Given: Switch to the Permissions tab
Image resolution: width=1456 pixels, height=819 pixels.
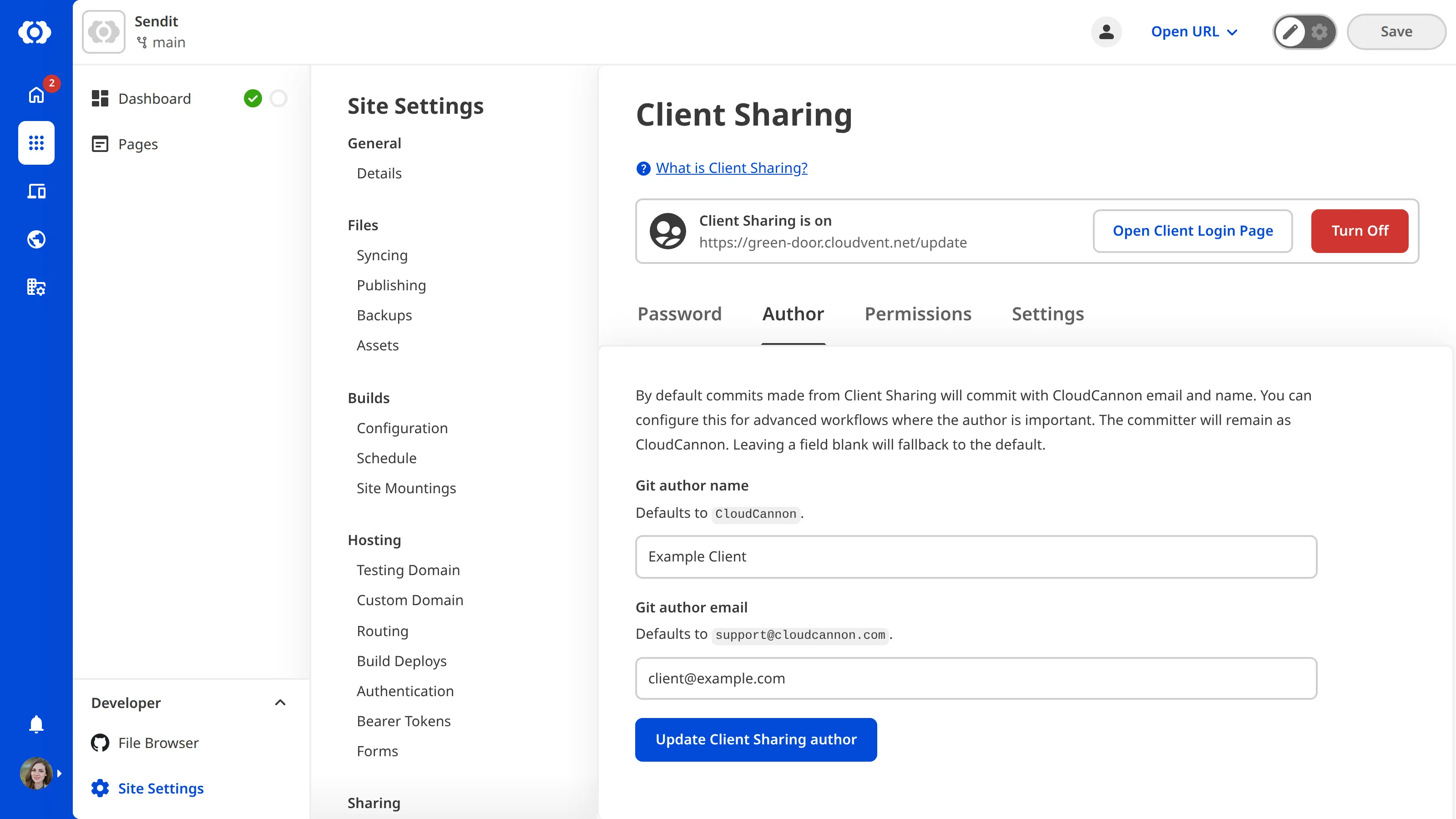Looking at the screenshot, I should 918,314.
